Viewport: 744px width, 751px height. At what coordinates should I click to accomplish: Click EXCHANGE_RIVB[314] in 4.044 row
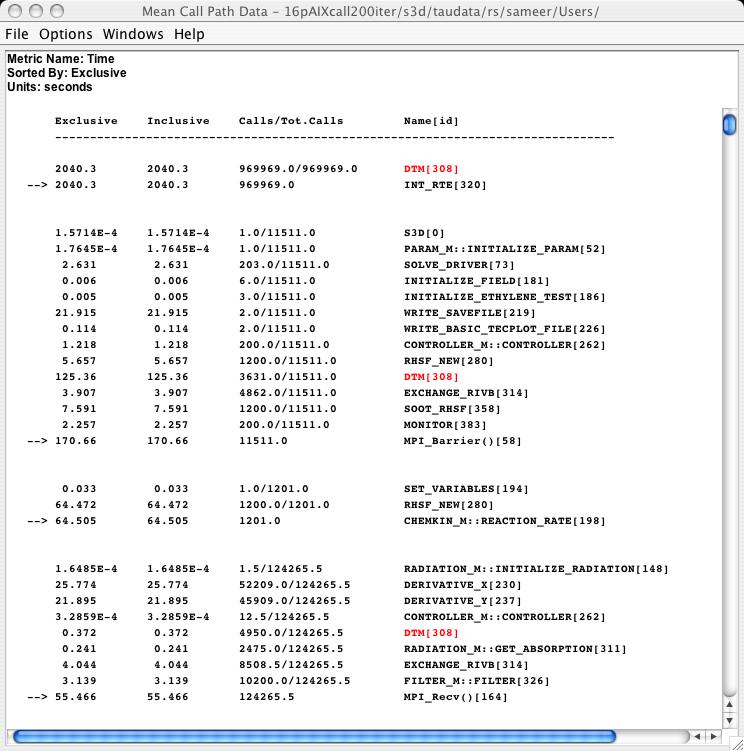click(466, 665)
